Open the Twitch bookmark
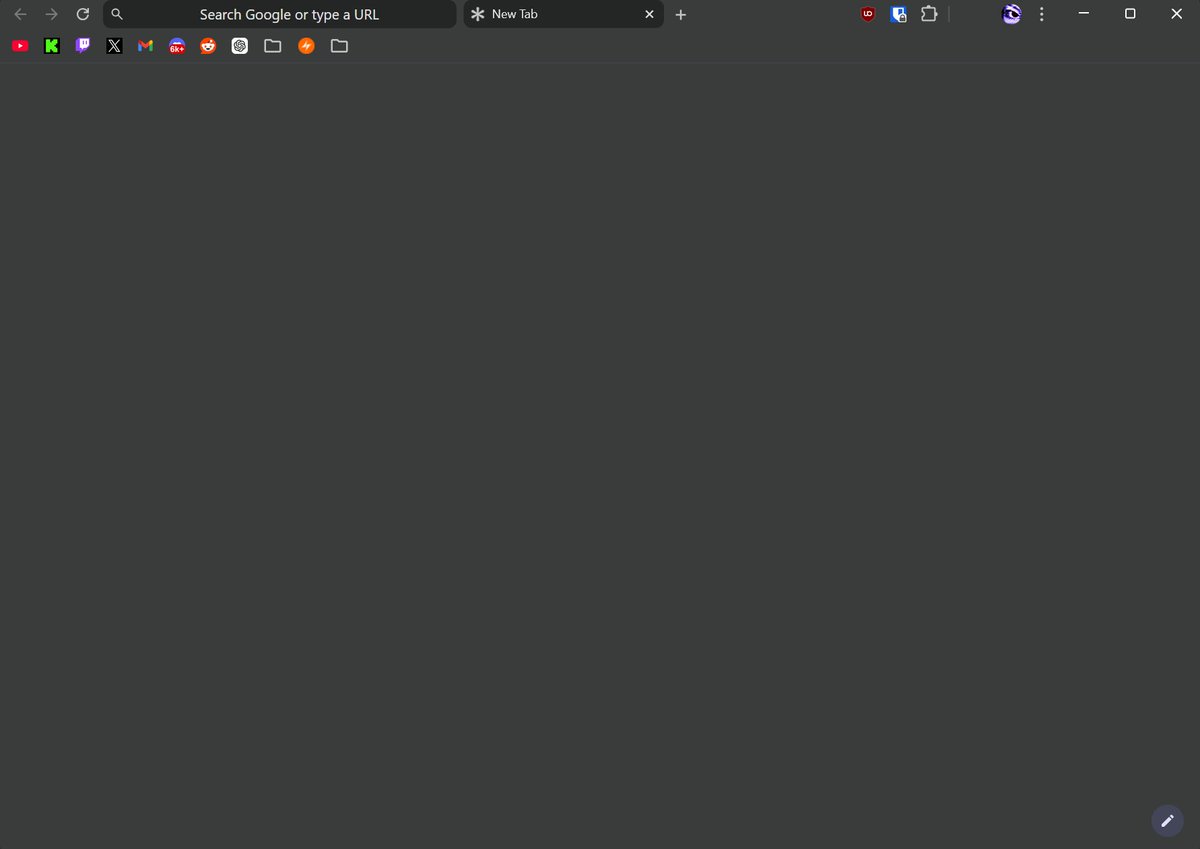 pos(83,46)
